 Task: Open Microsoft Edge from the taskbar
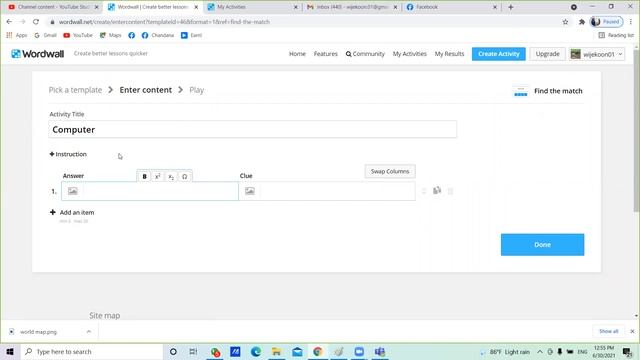click(x=256, y=351)
